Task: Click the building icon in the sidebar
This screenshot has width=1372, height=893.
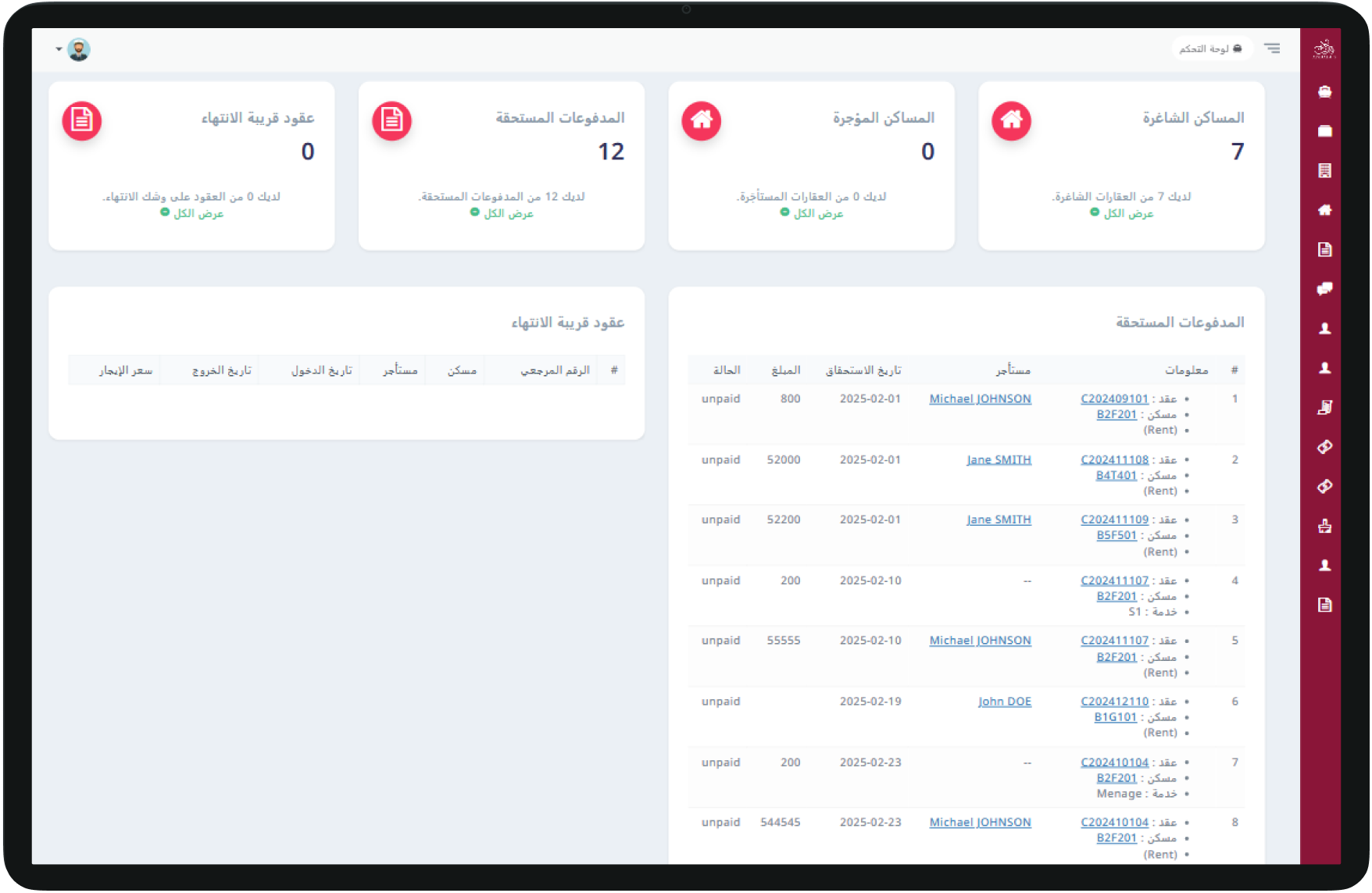Action: [x=1324, y=170]
